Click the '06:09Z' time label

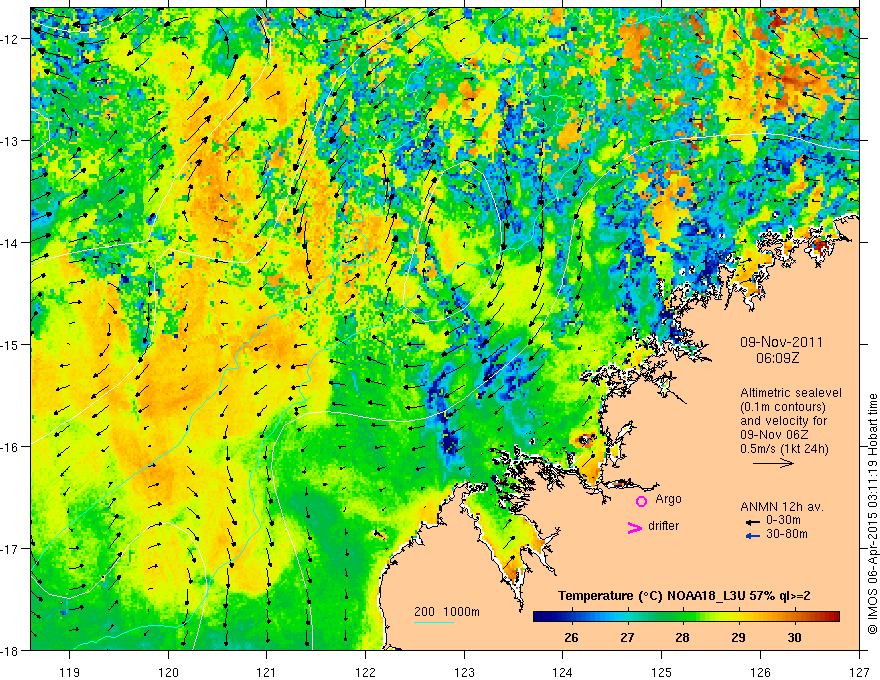click(x=777, y=358)
